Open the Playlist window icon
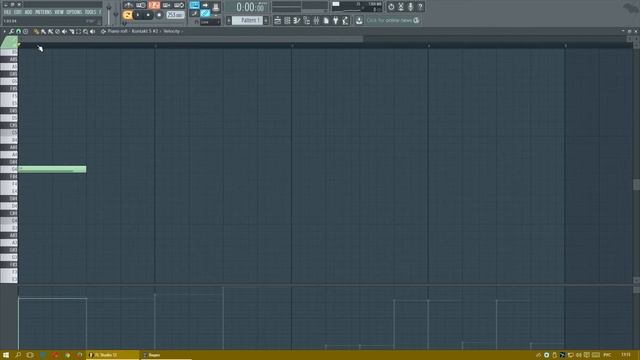Image resolution: width=640 pixels, height=360 pixels. point(278,20)
